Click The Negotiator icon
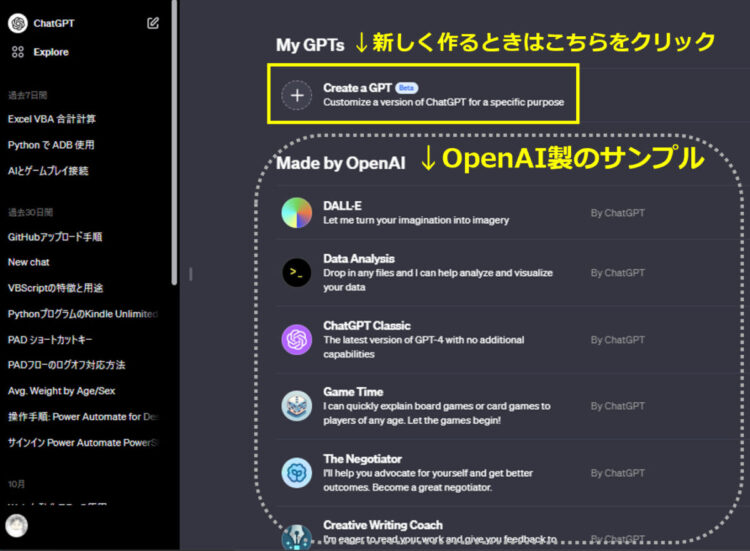750x551 pixels. click(x=297, y=473)
